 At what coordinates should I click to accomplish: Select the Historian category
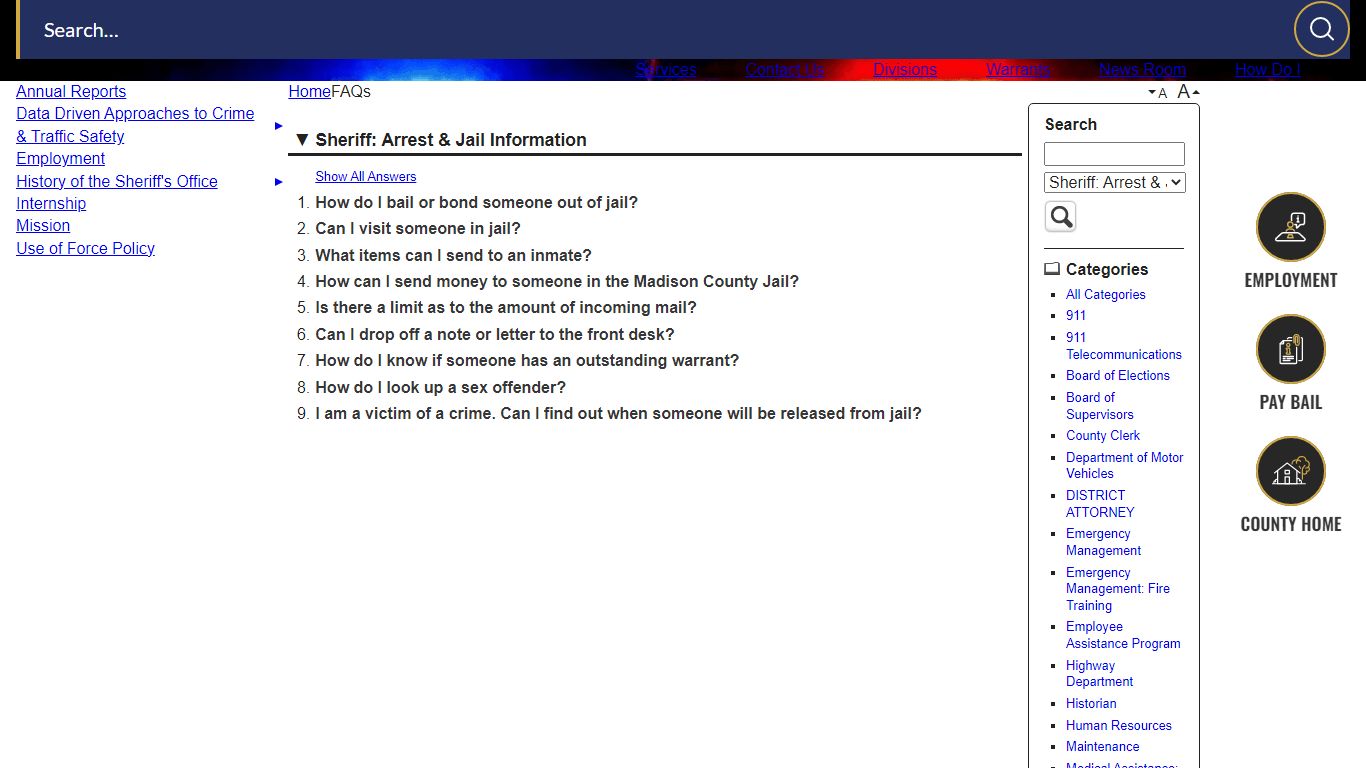point(1091,704)
